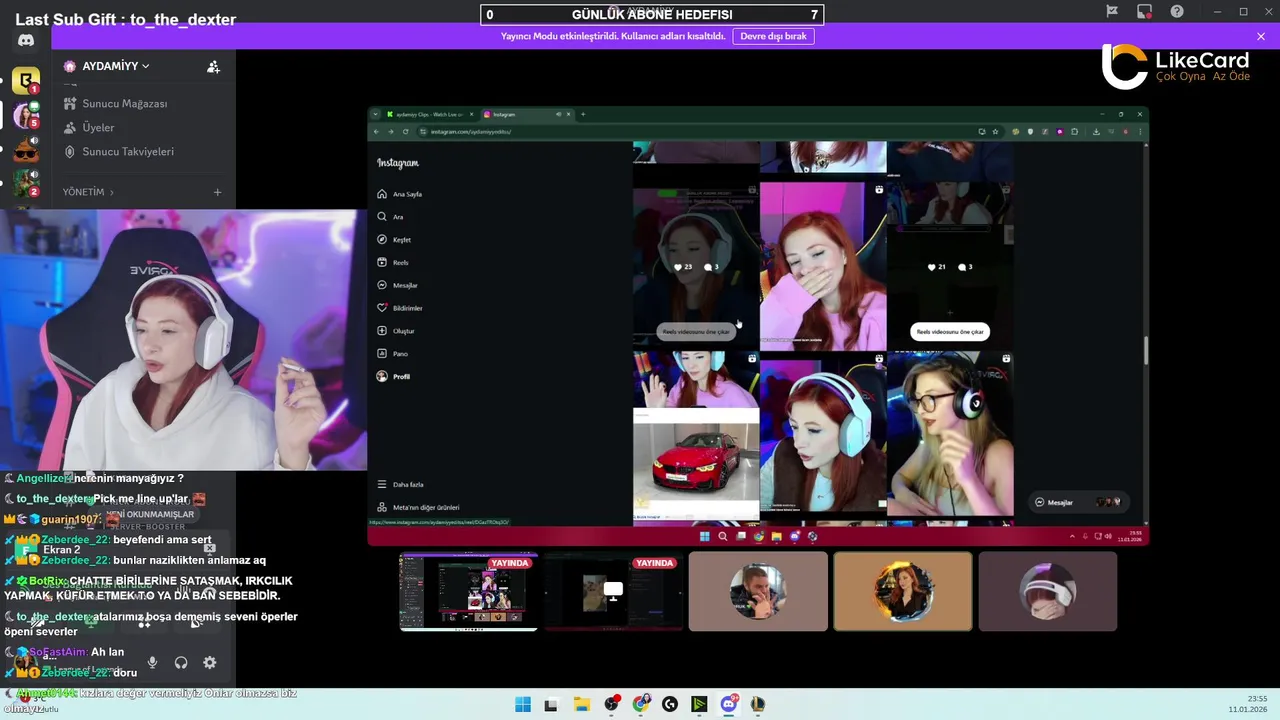This screenshot has width=1280, height=720.
Task: Open browser downloads icon in streamed Chrome
Action: [x=1096, y=131]
